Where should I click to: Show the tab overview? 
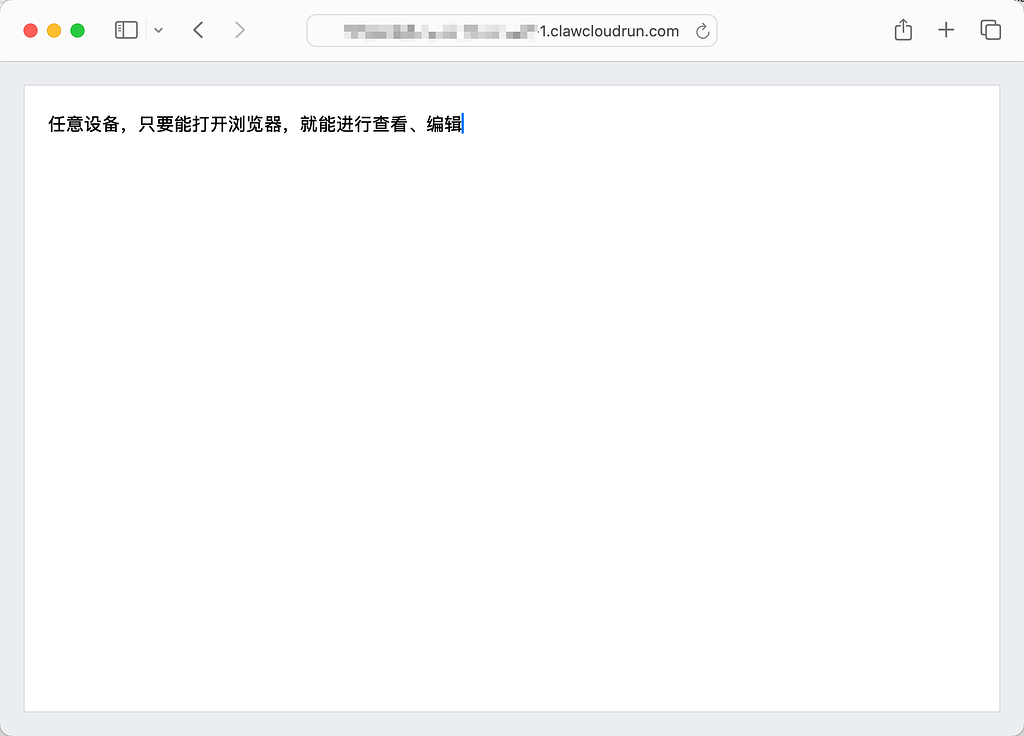pos(990,30)
